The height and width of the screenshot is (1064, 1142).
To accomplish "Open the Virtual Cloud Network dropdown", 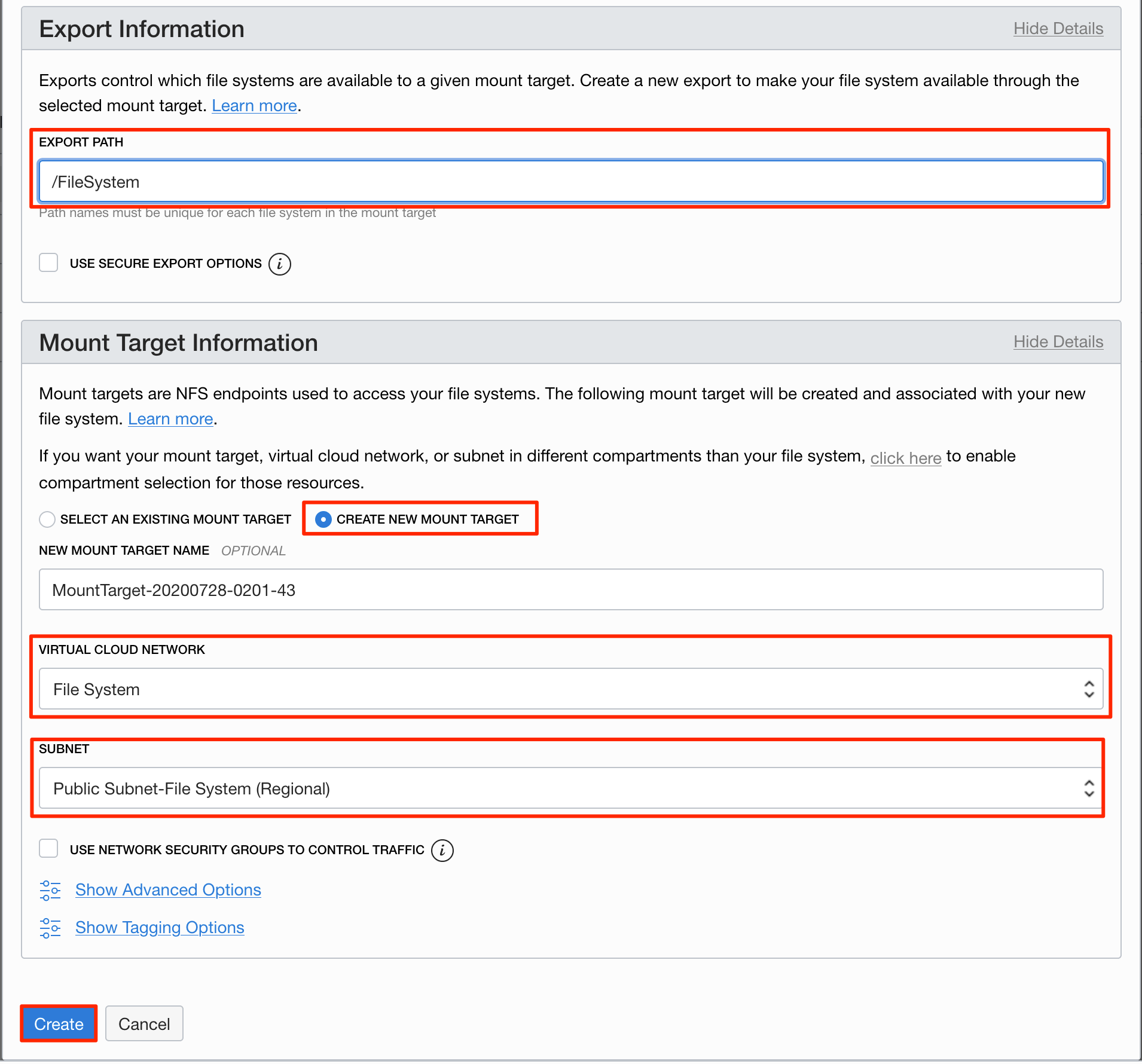I will [x=570, y=689].
